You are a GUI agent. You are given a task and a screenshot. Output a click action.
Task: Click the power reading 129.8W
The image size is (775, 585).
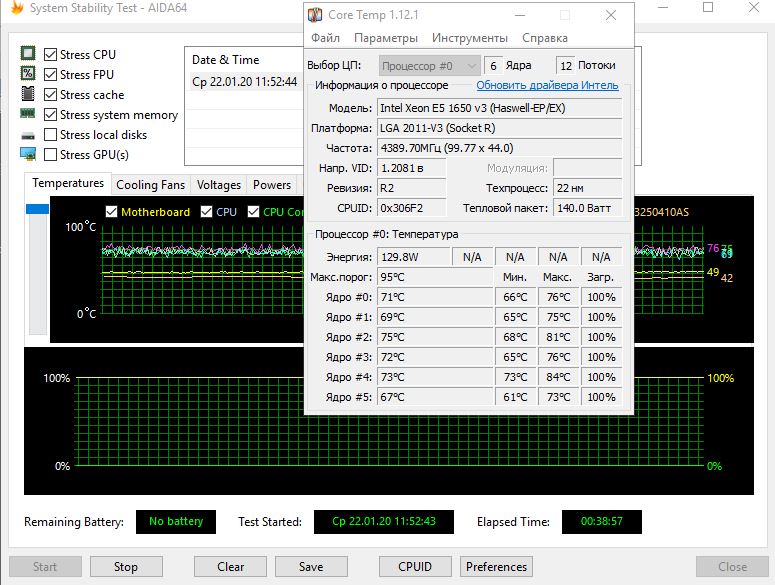coord(415,257)
